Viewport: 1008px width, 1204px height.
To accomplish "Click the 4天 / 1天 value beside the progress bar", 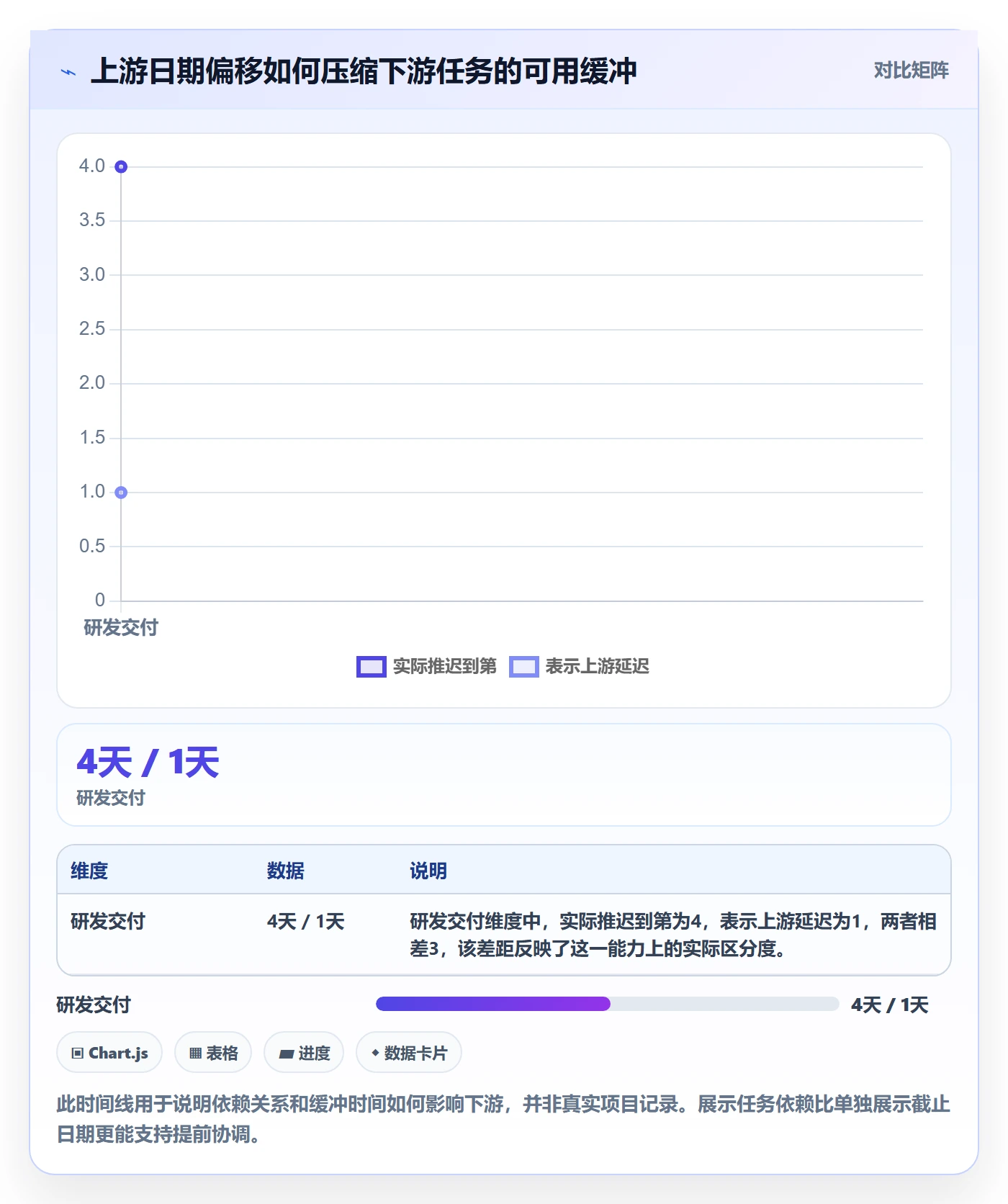I will point(890,1005).
